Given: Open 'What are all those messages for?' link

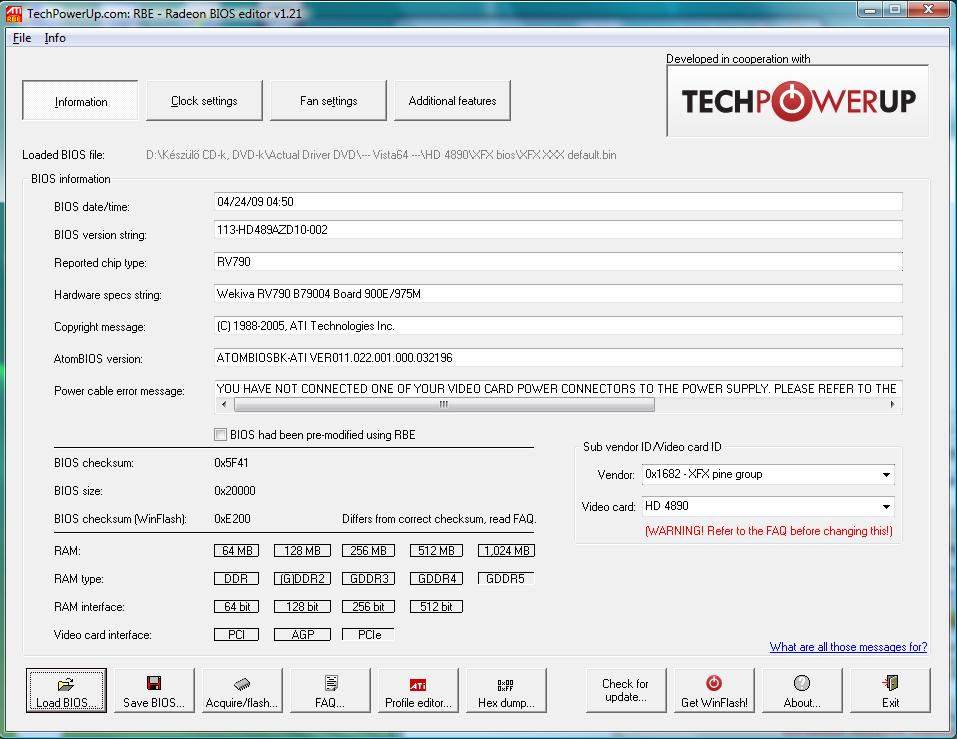Looking at the screenshot, I should point(848,647).
